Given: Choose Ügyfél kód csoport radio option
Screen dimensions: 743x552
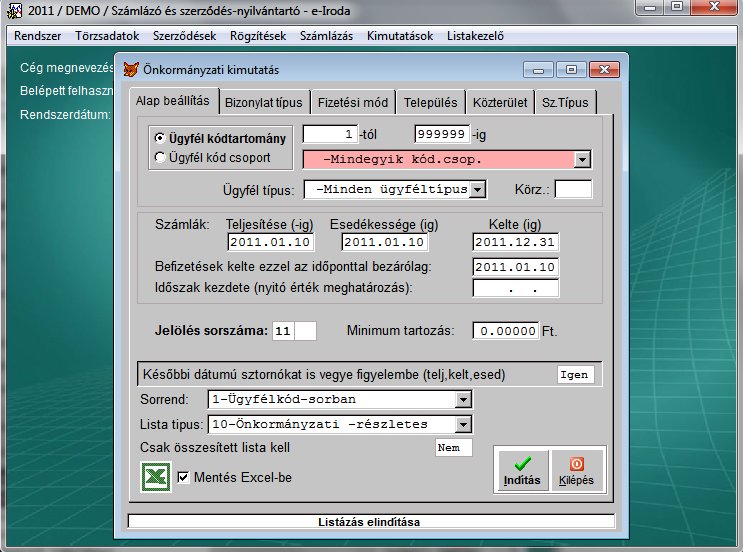Looking at the screenshot, I should [x=160, y=157].
